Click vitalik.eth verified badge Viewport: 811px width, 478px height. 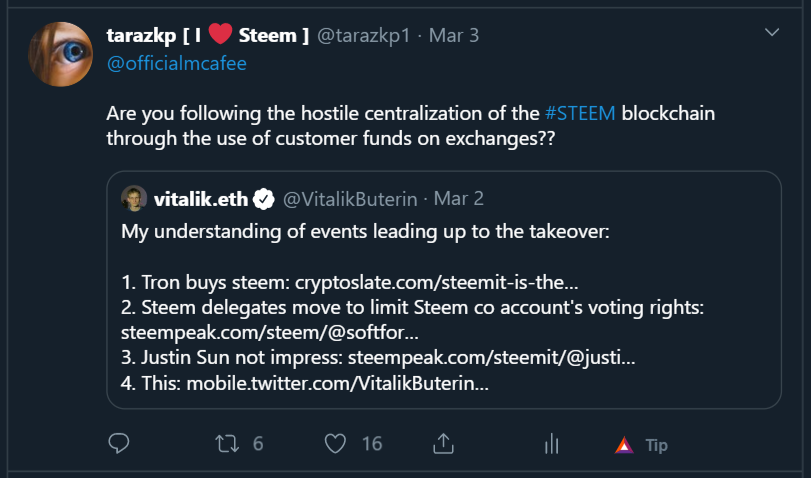[x=264, y=199]
